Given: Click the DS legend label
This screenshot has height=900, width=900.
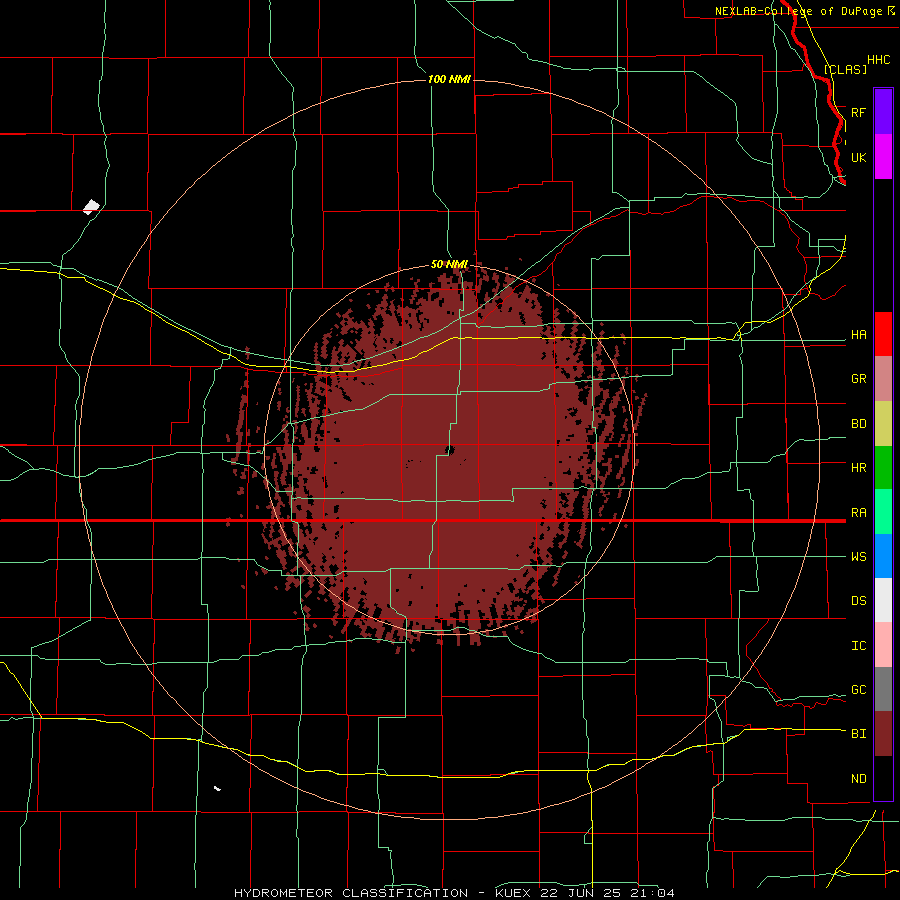Looking at the screenshot, I should (858, 601).
